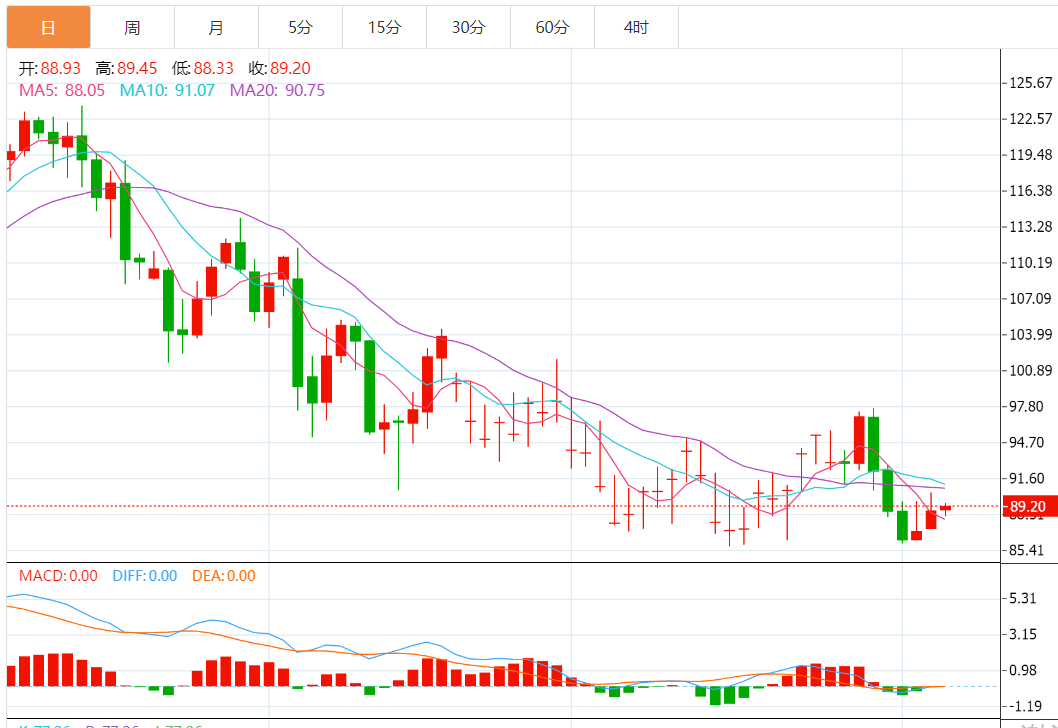Click the 100.89 price axis label

point(1030,370)
